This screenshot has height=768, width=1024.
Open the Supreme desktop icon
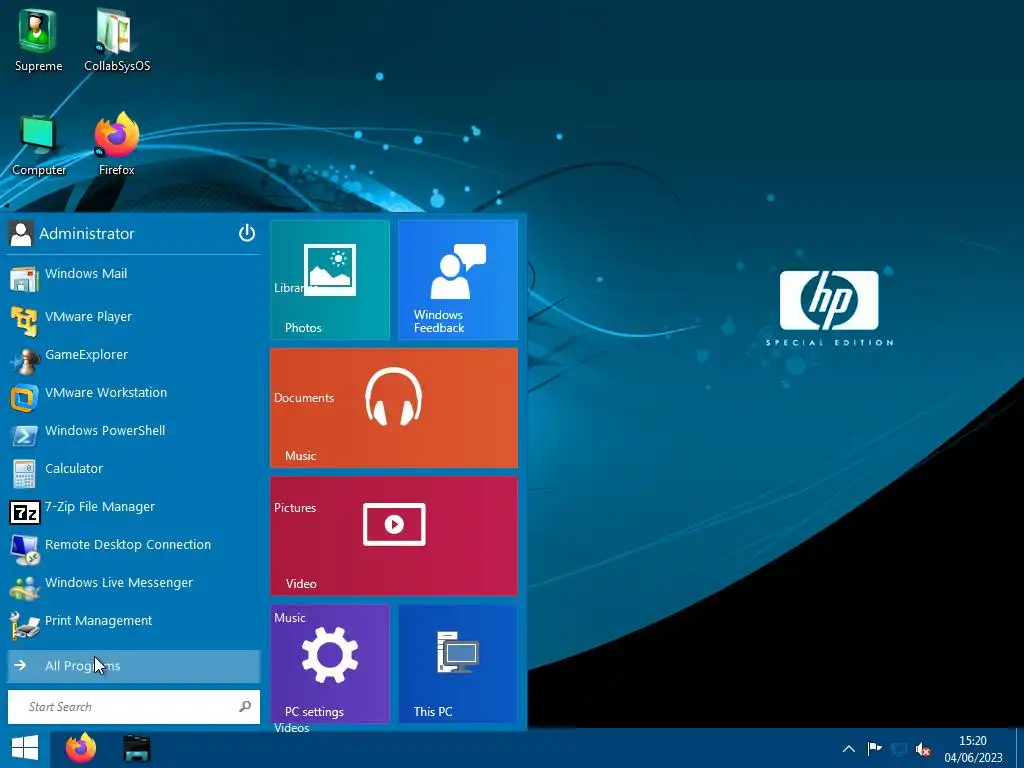tap(38, 39)
